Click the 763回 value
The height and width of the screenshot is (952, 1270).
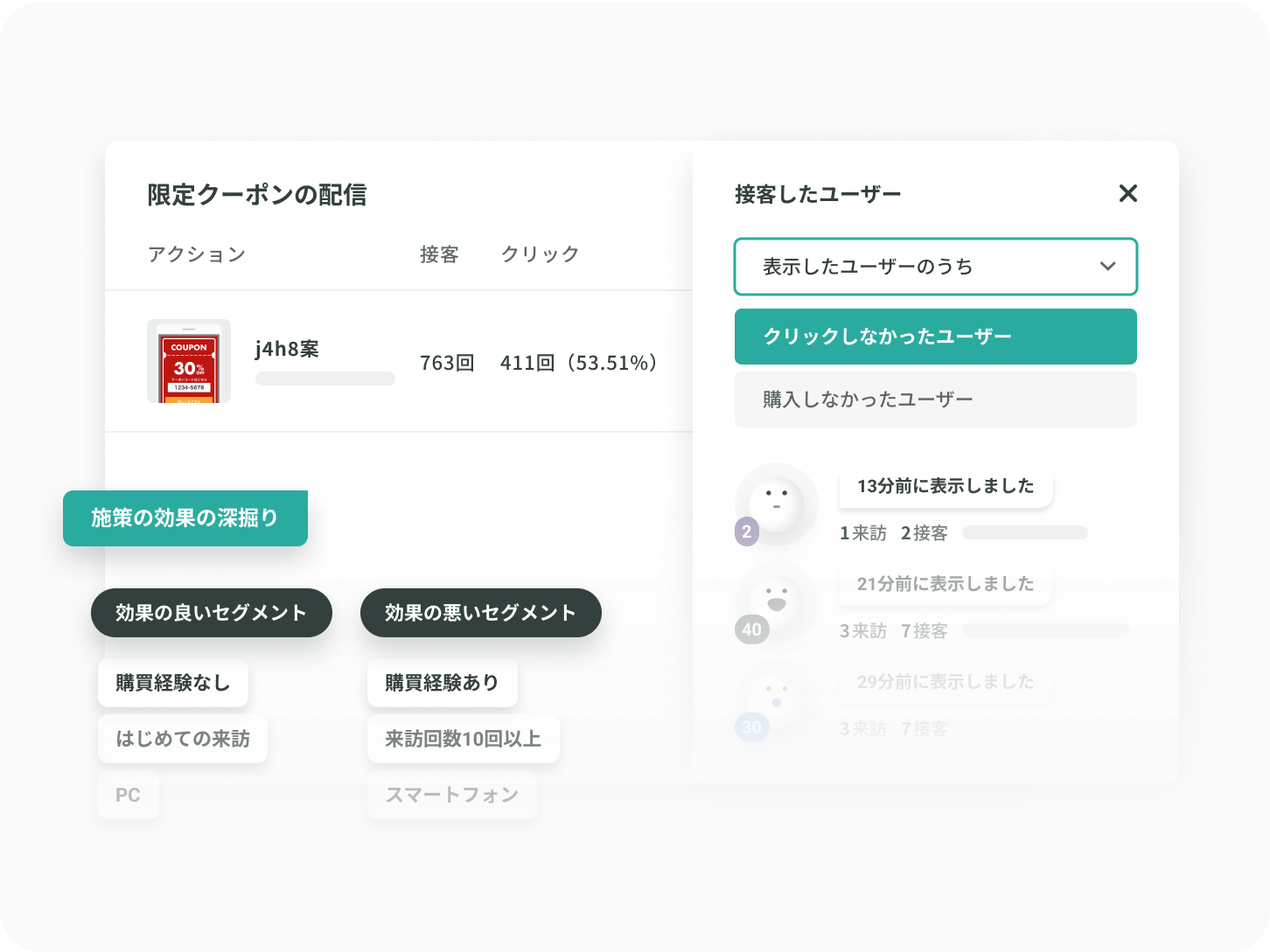pos(447,363)
